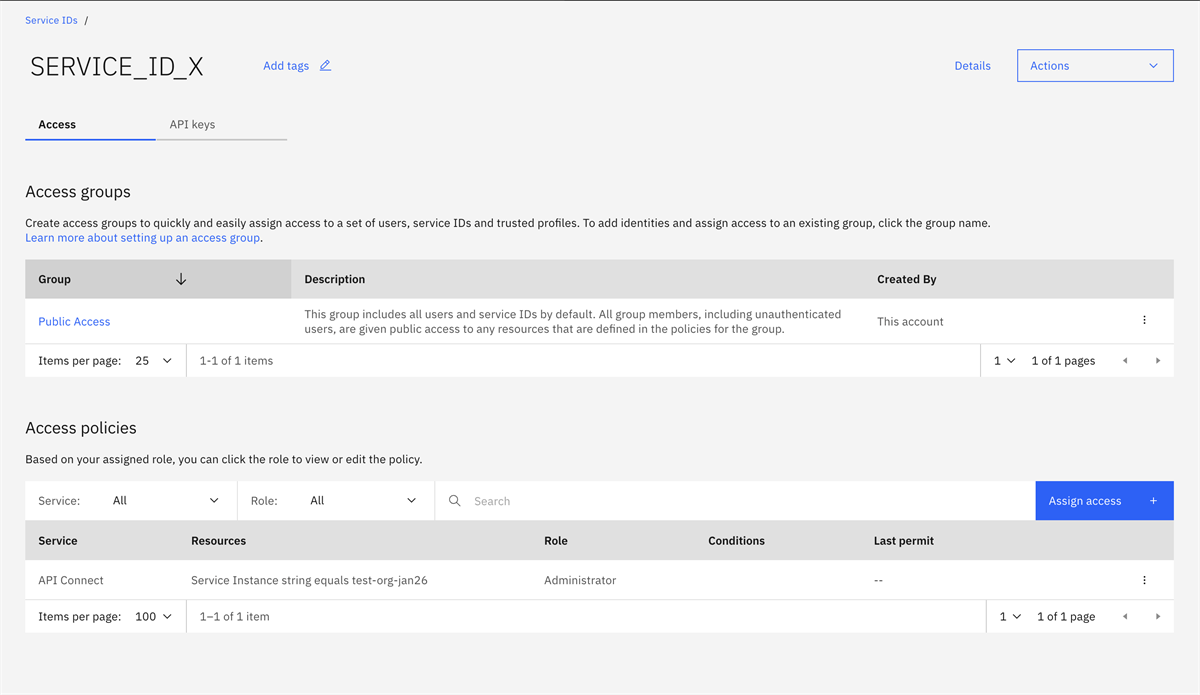The image size is (1200, 695).
Task: Click the Resources column header
Action: (x=218, y=541)
